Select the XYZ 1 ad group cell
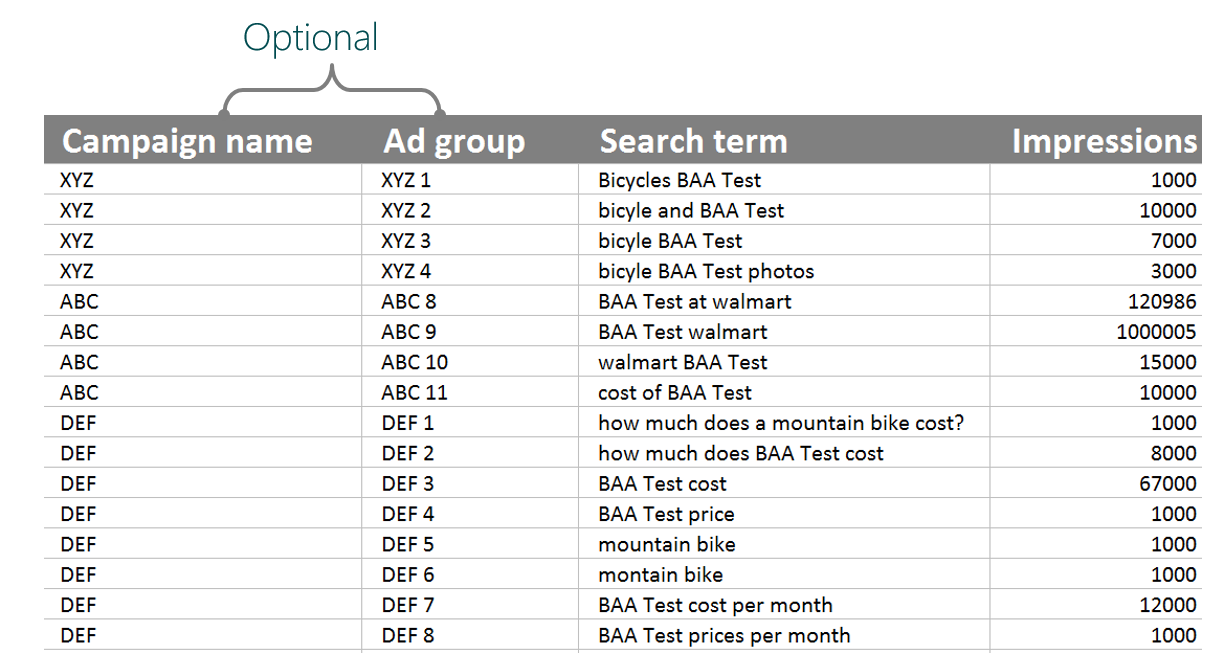This screenshot has height=653, width=1221. tap(405, 180)
